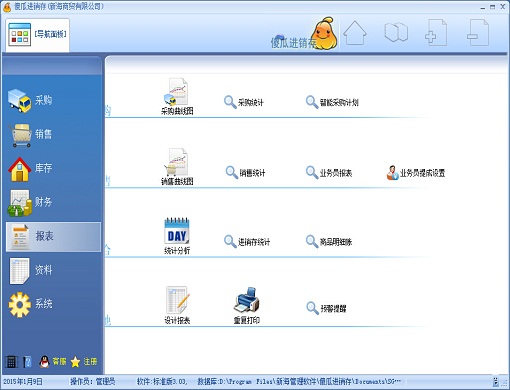
Task: Open 销售曲线图 sales curve chart
Action: point(177,167)
